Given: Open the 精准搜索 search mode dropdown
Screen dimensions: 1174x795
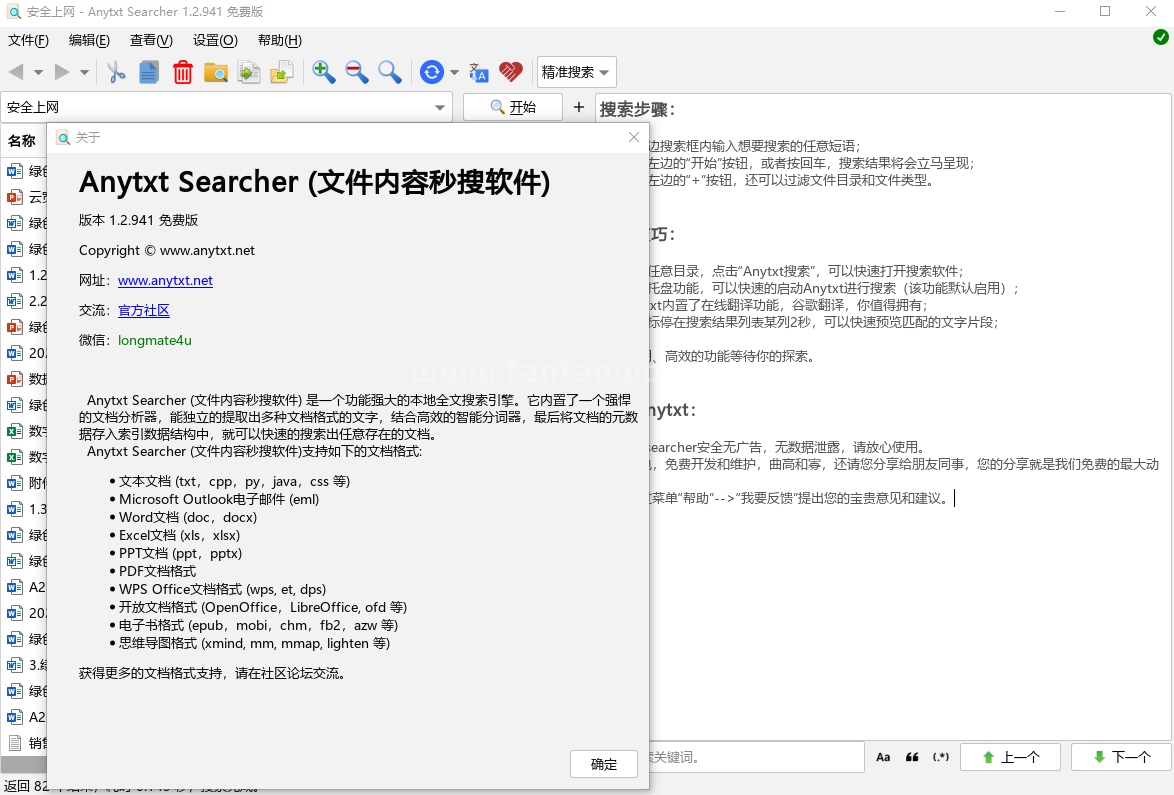Looking at the screenshot, I should [576, 73].
